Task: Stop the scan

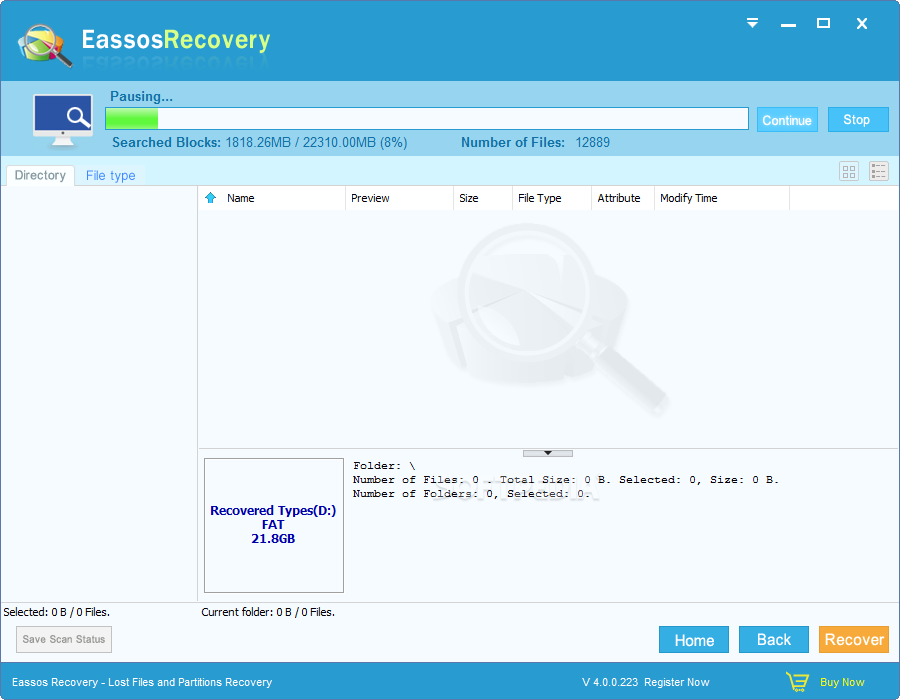Action: pyautogui.click(x=858, y=119)
